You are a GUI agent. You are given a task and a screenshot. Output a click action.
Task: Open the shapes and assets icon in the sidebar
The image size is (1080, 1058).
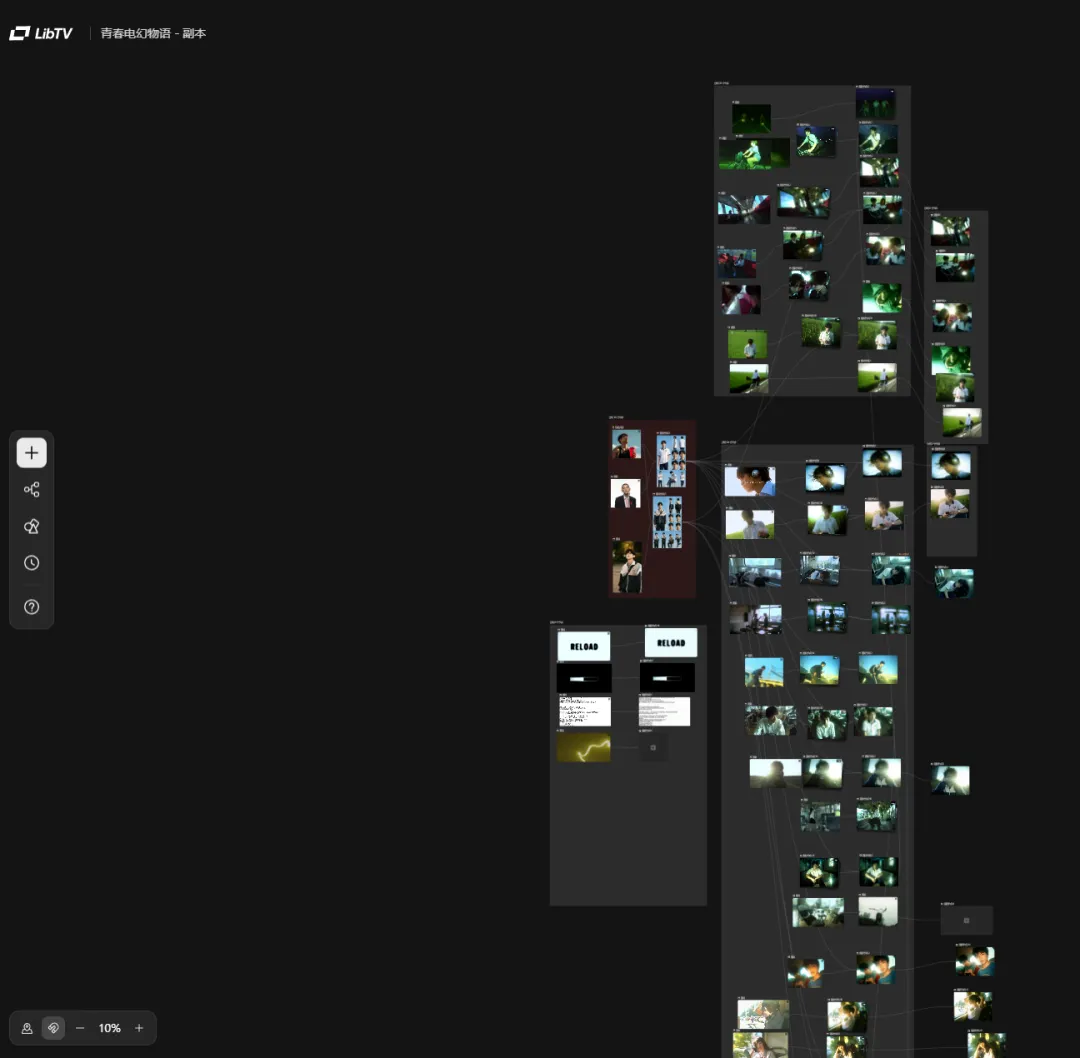coord(32,526)
